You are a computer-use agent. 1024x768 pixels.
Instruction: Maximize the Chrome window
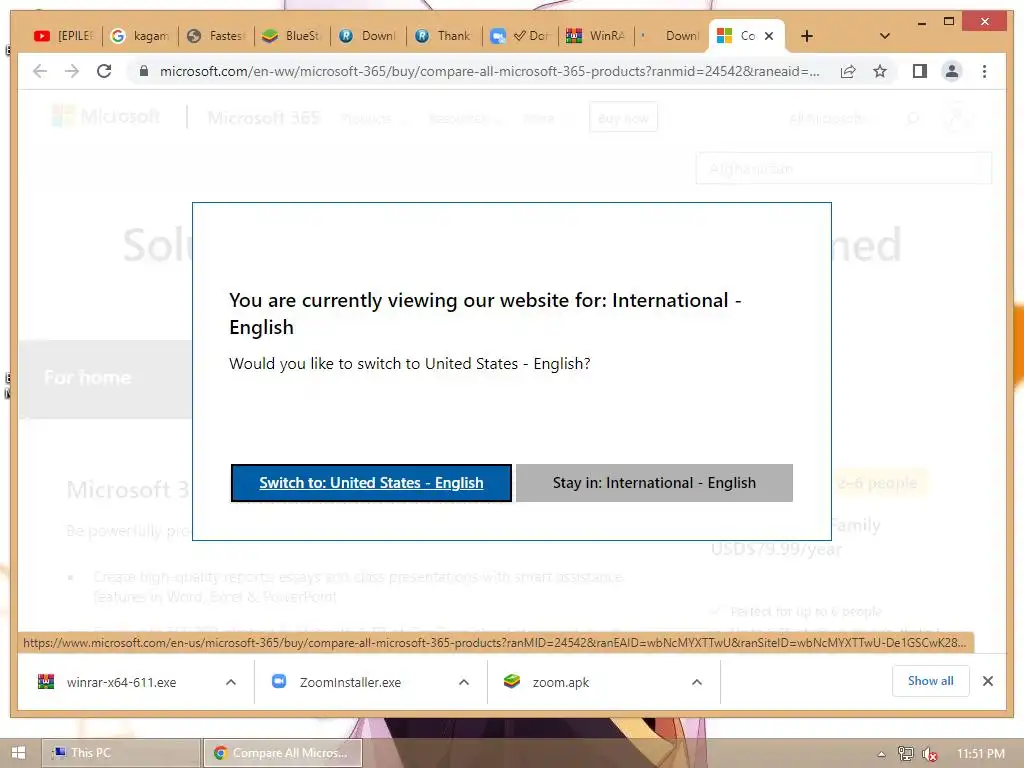949,22
